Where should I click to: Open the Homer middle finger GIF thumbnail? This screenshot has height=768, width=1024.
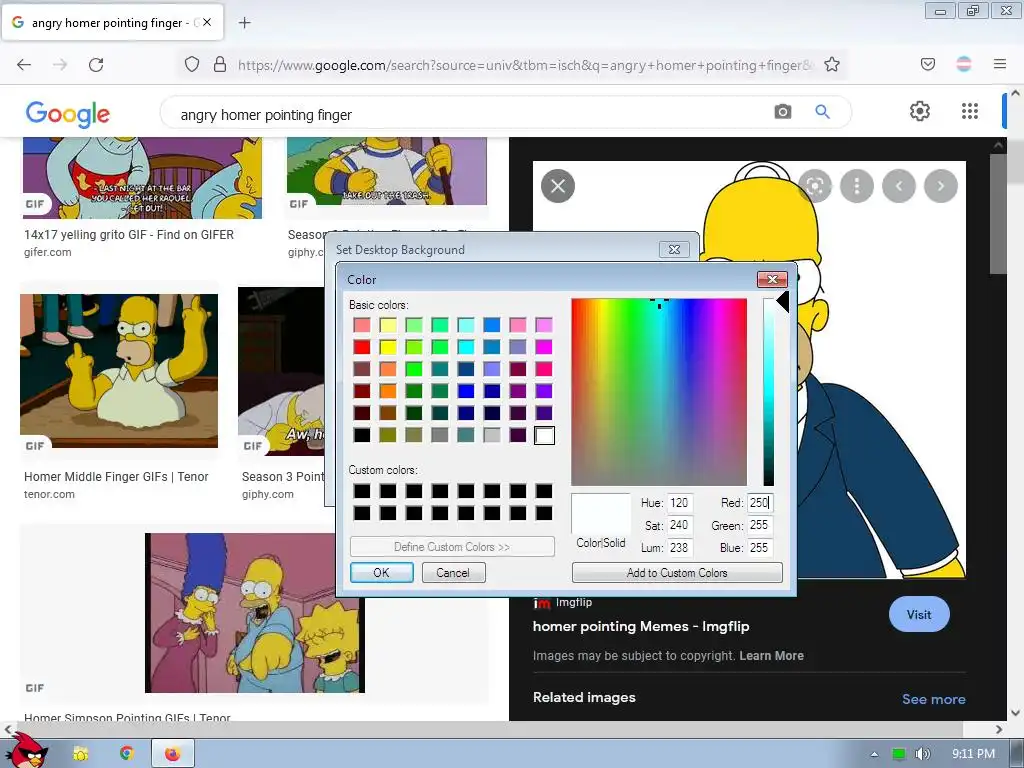(119, 370)
